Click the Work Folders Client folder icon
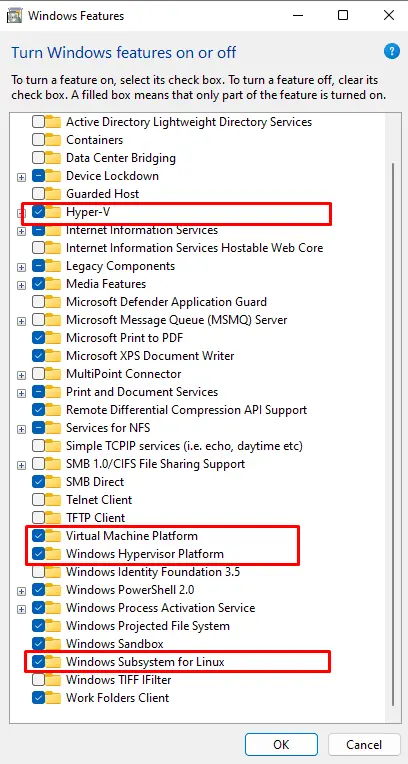Viewport: 408px width, 764px height. tap(53, 698)
